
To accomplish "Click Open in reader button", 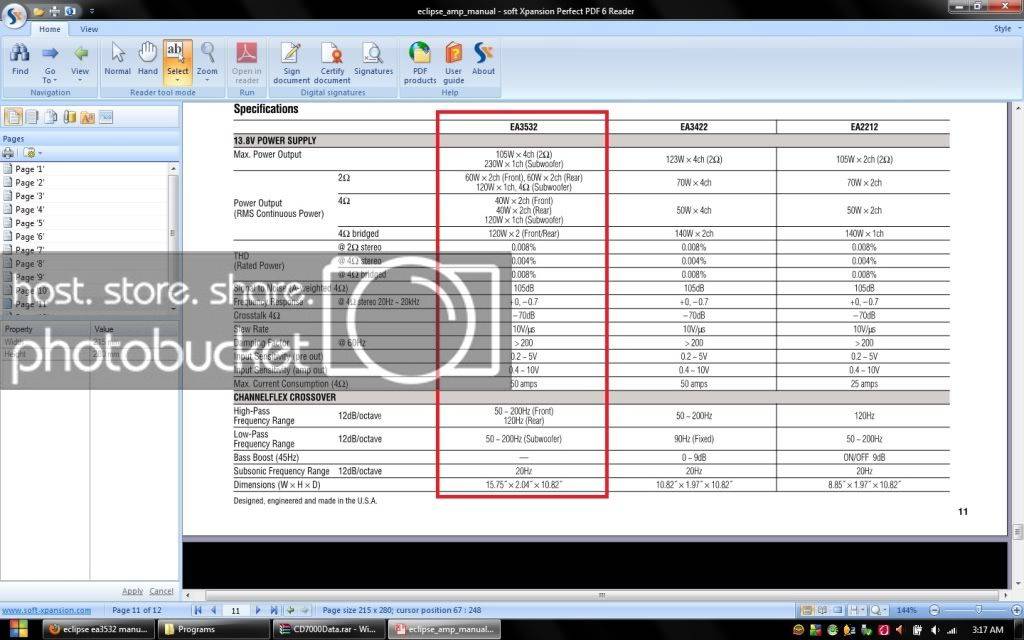I will click(x=247, y=63).
